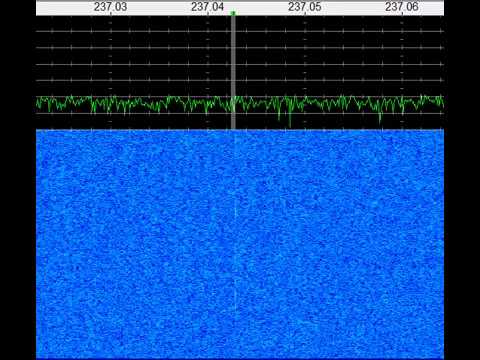Click the bottom grid line under the green trace
This screenshot has width=480, height=360.
[x=240, y=114]
